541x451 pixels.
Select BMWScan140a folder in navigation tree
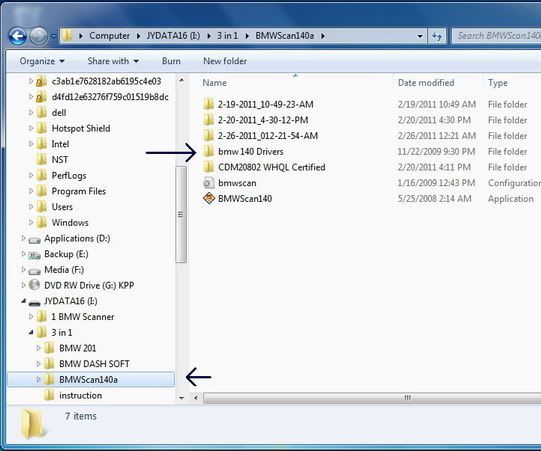(x=91, y=380)
